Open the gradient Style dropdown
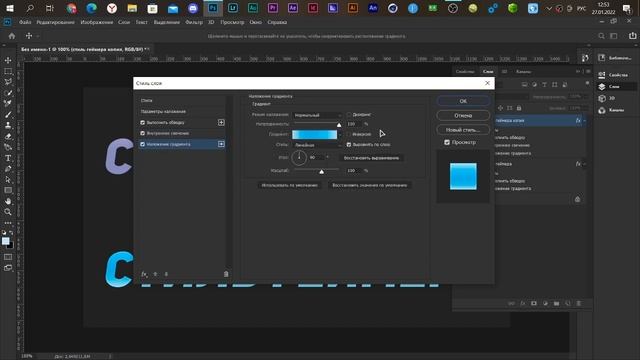 [x=317, y=145]
